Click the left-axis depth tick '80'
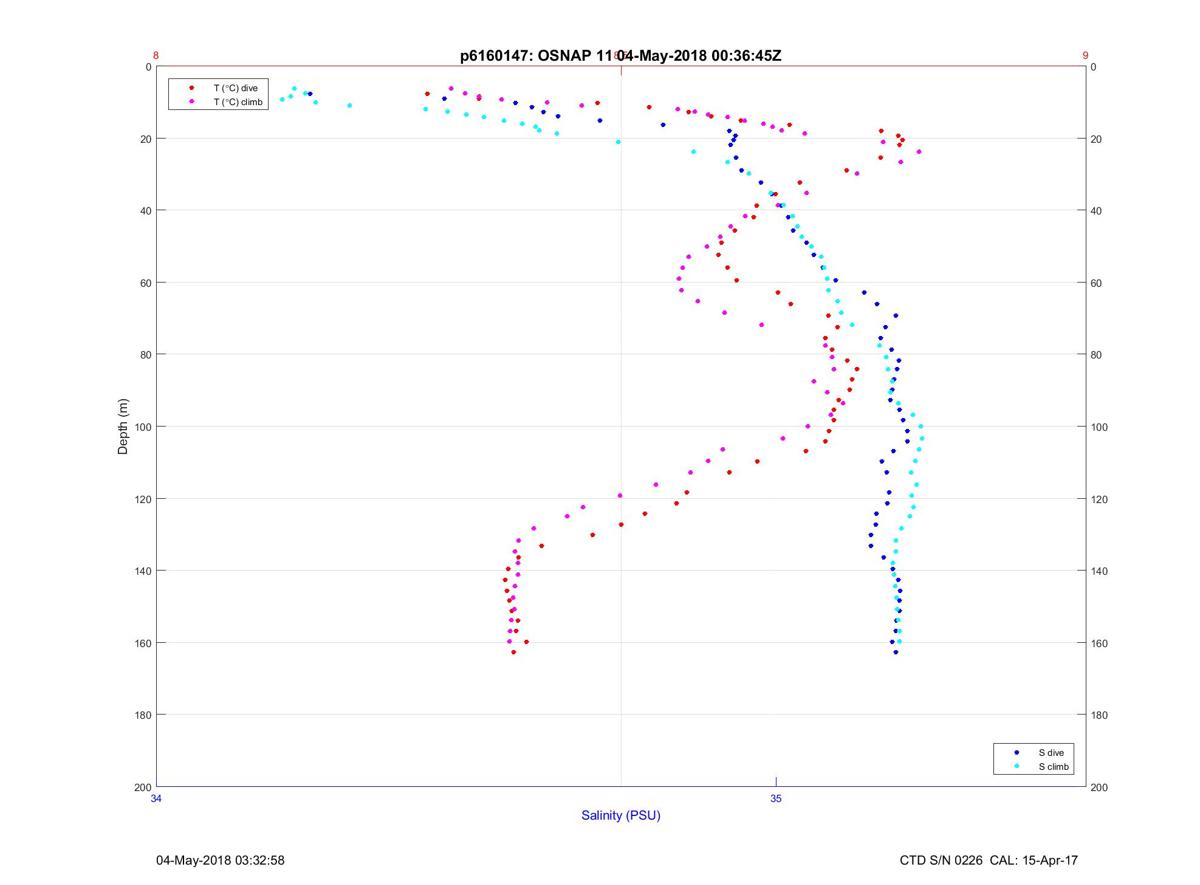1200x885 pixels. (x=146, y=355)
